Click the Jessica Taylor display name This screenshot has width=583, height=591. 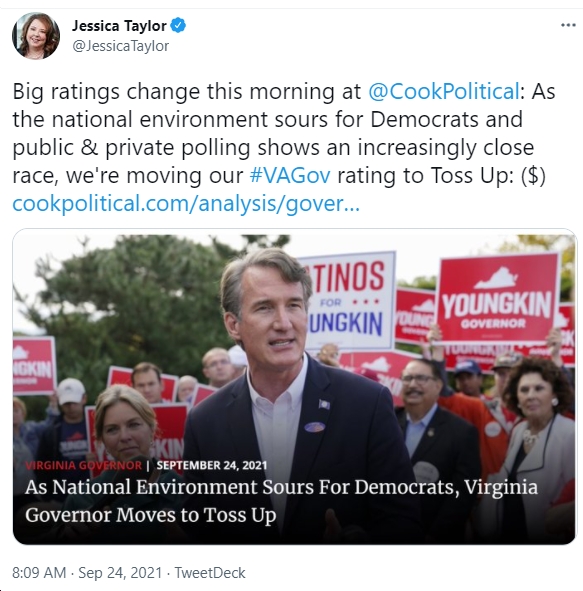click(x=119, y=26)
